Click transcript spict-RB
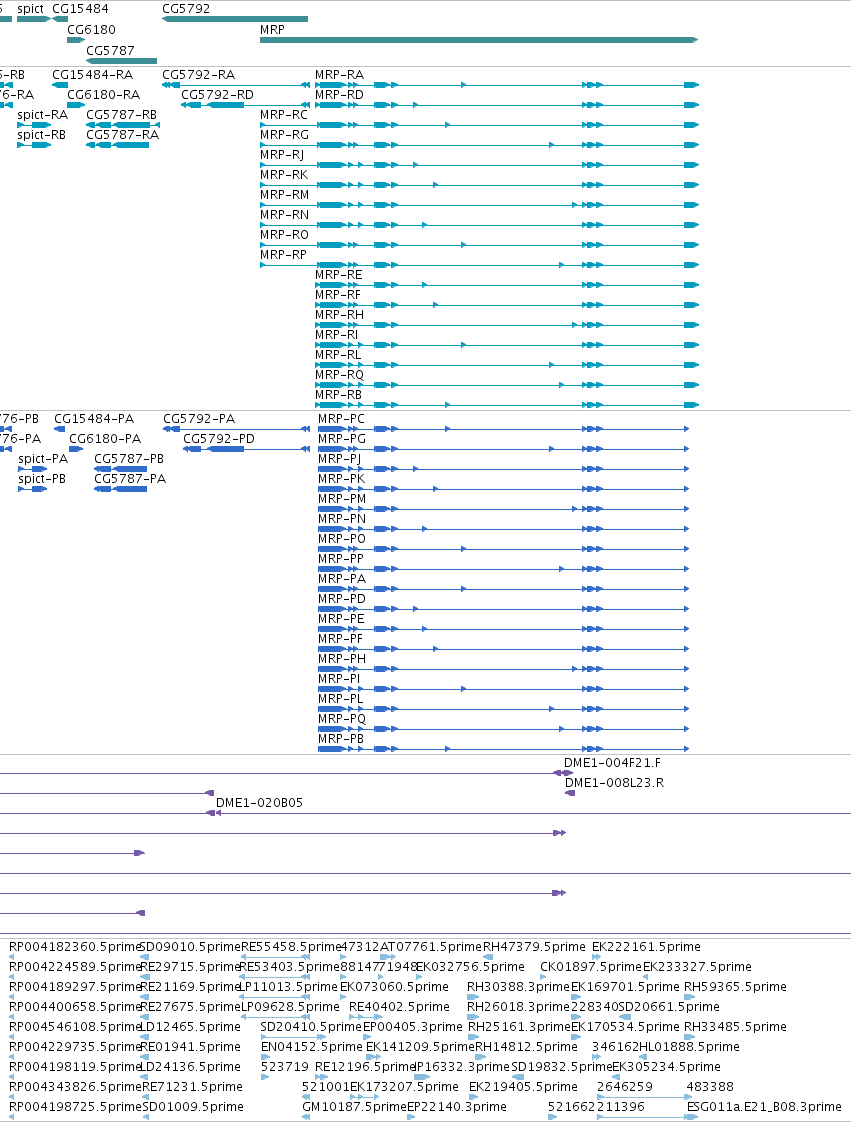Image resolution: width=851 pixels, height=1122 pixels. 42,135
